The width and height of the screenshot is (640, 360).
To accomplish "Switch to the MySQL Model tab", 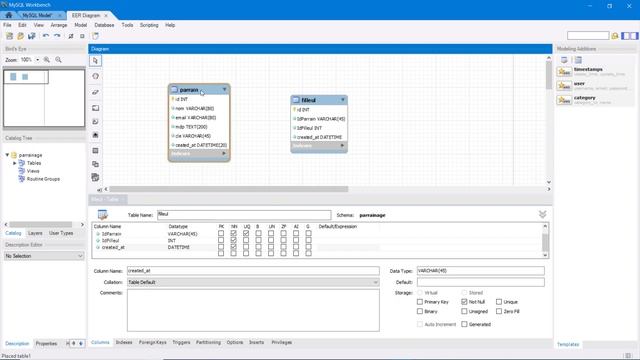I will point(37,15).
